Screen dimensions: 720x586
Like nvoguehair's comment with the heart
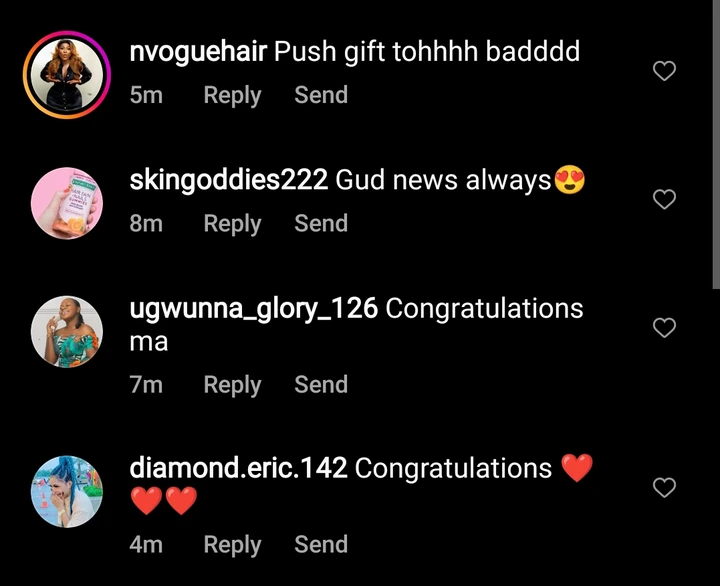coord(664,71)
